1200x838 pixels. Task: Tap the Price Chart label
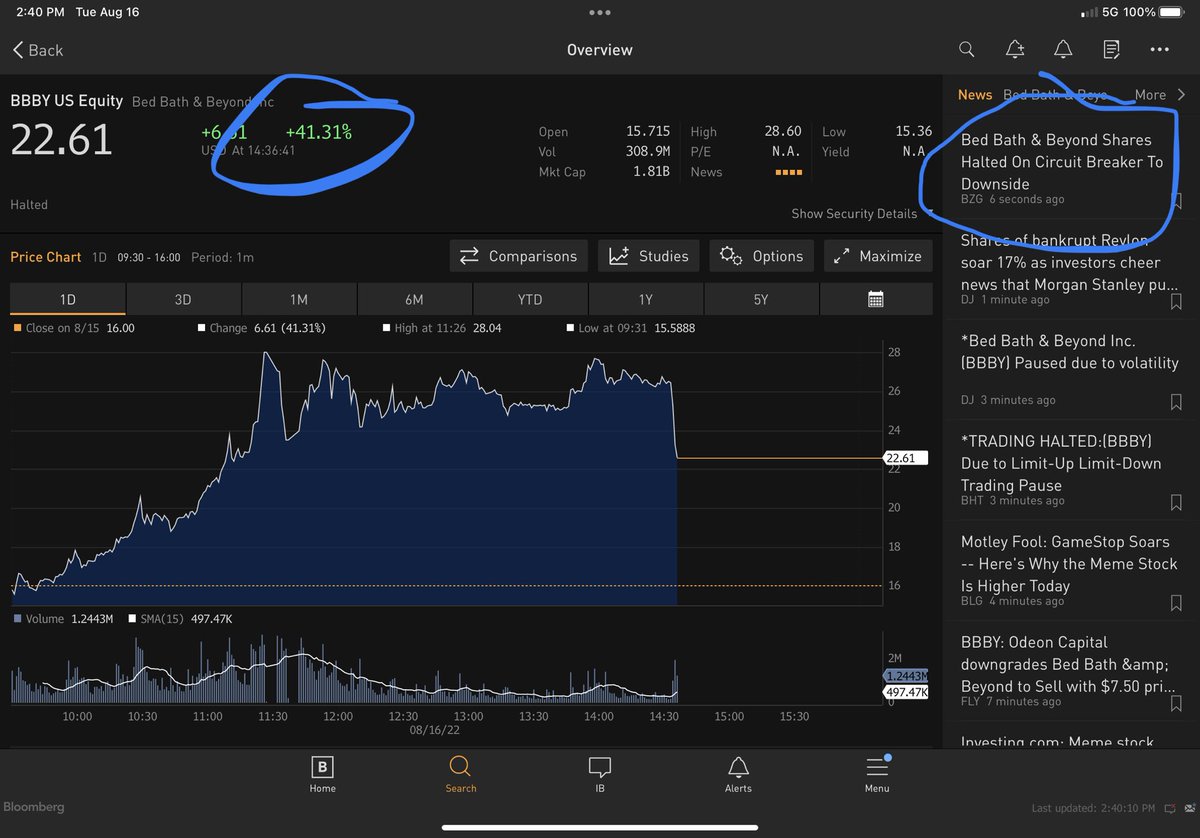click(46, 257)
